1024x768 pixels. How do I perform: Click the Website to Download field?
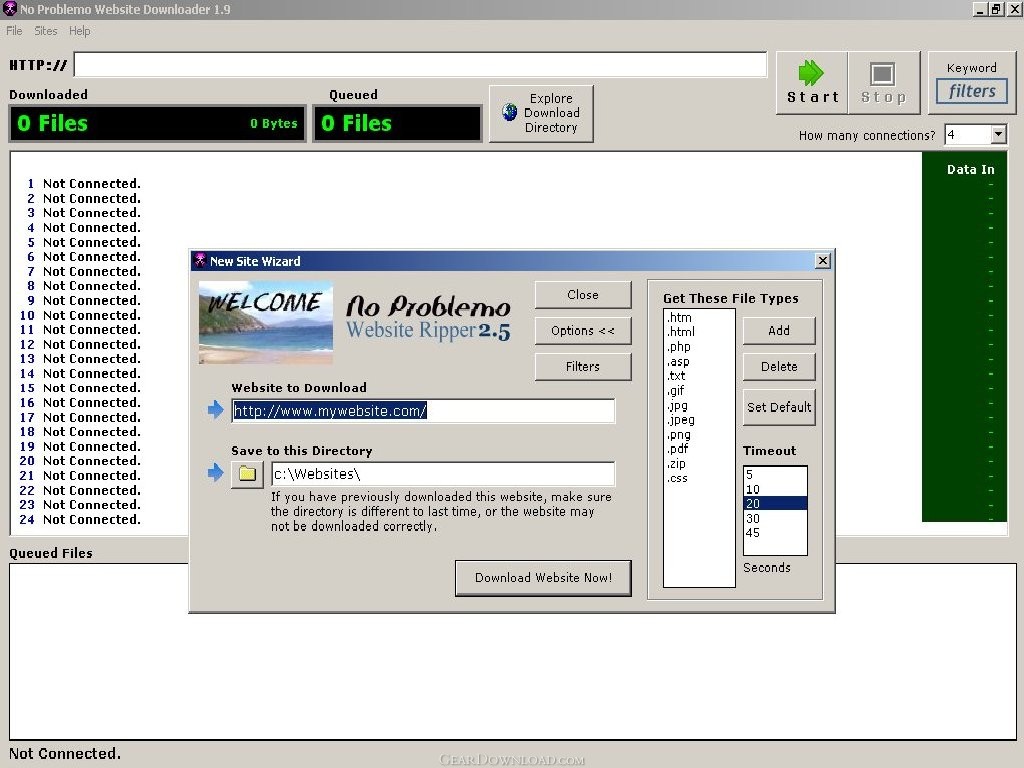(423, 411)
